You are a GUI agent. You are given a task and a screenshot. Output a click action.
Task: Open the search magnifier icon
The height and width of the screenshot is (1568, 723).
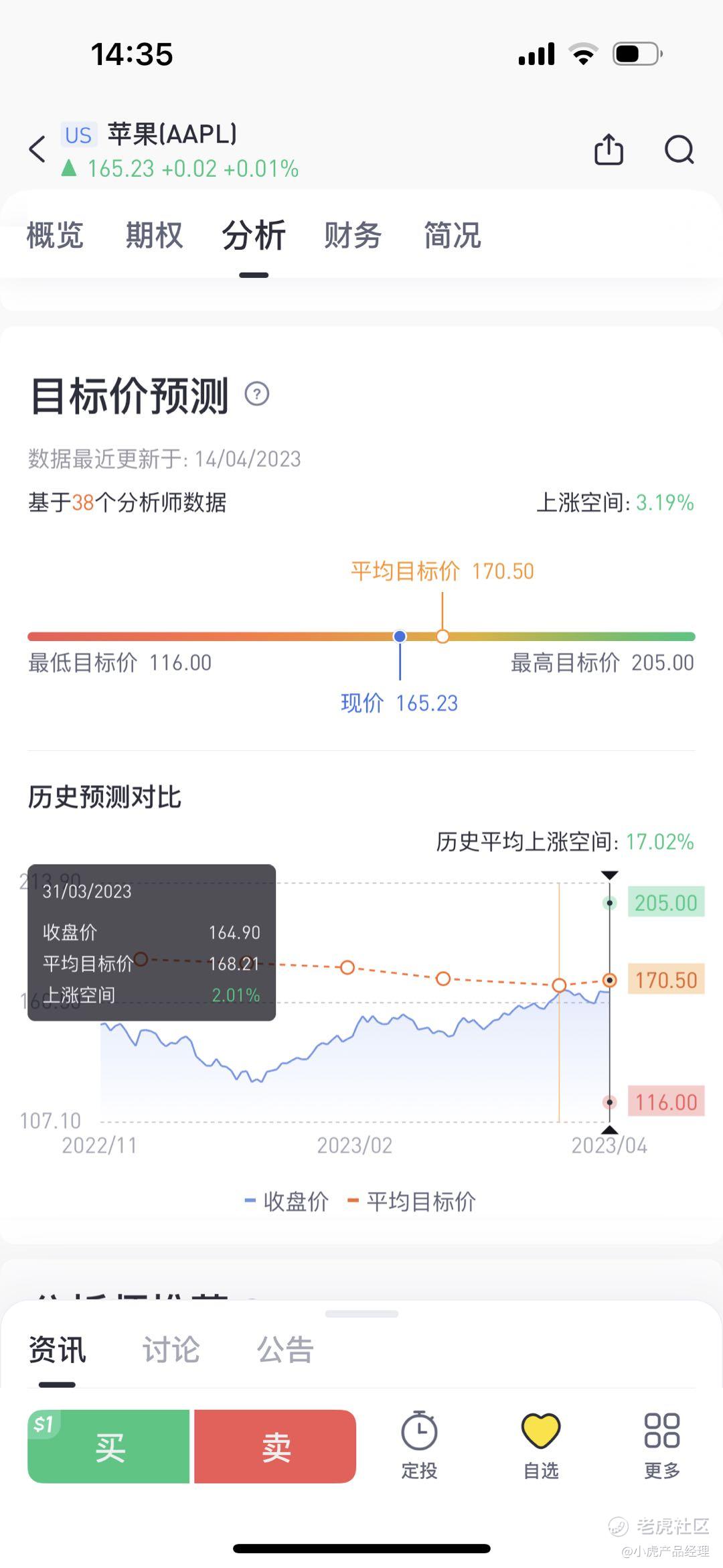pos(679,149)
